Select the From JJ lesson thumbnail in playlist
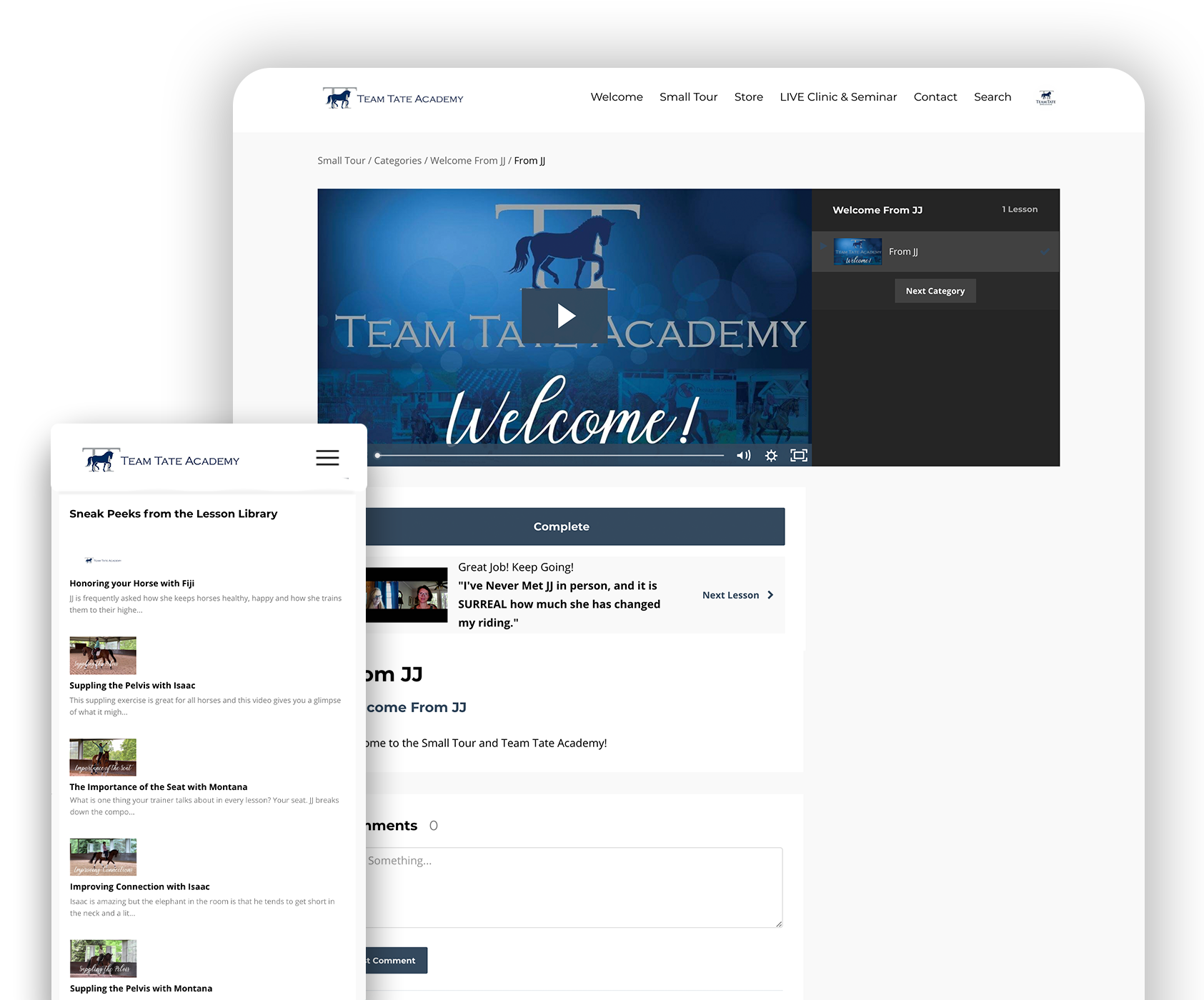 (x=857, y=251)
